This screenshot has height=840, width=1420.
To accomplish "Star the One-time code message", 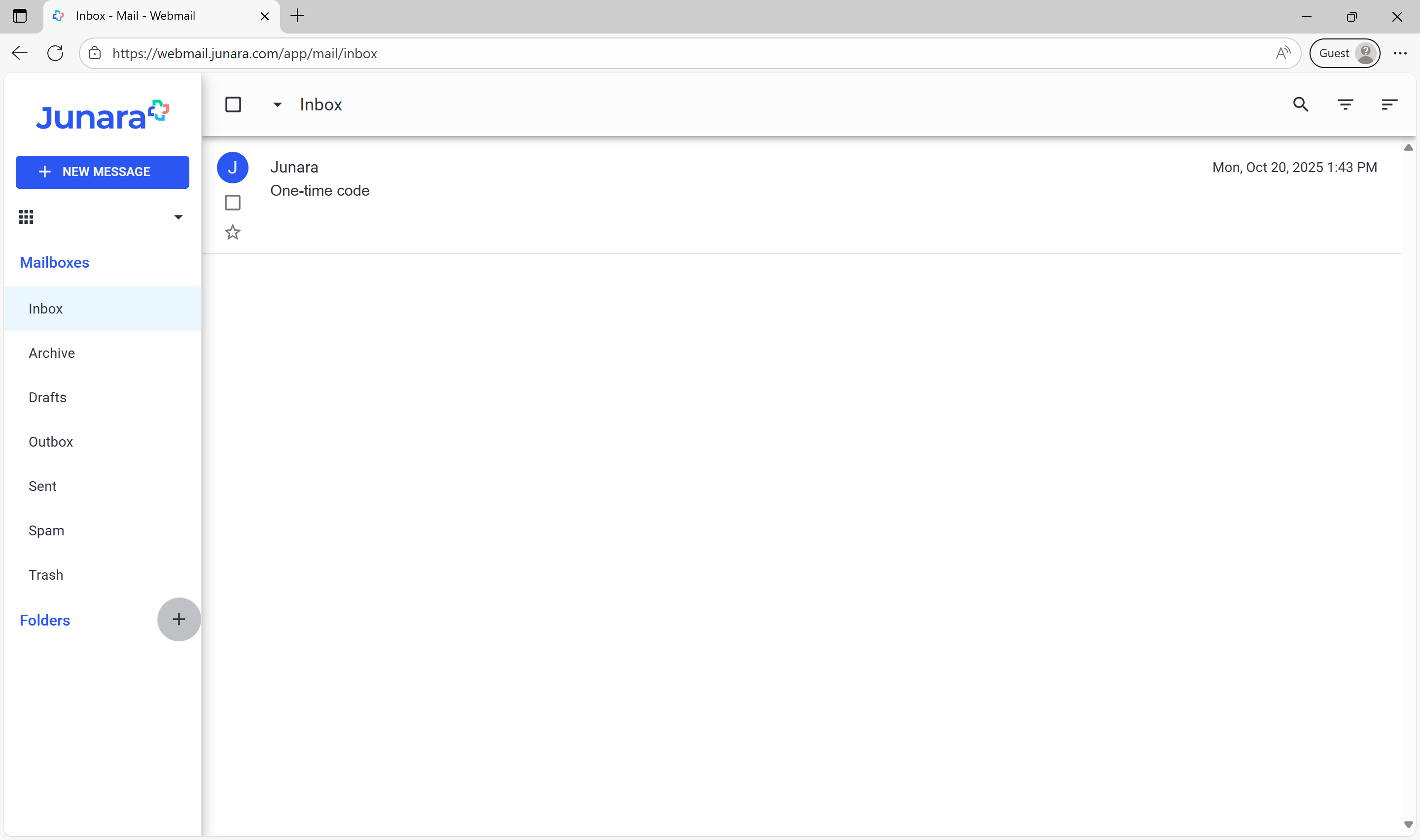I will point(233,232).
